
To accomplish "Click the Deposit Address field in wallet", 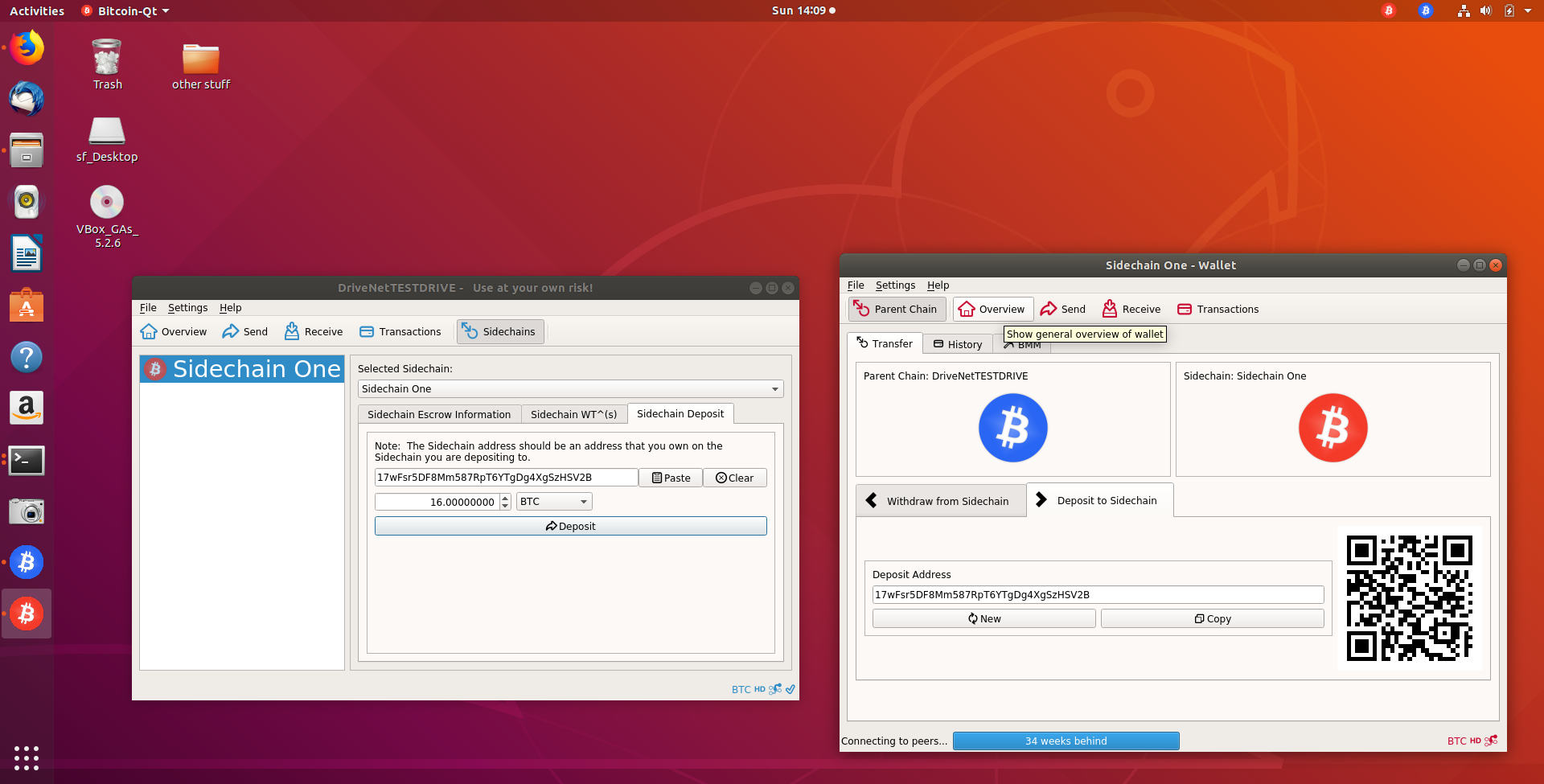I will pyautogui.click(x=1098, y=595).
